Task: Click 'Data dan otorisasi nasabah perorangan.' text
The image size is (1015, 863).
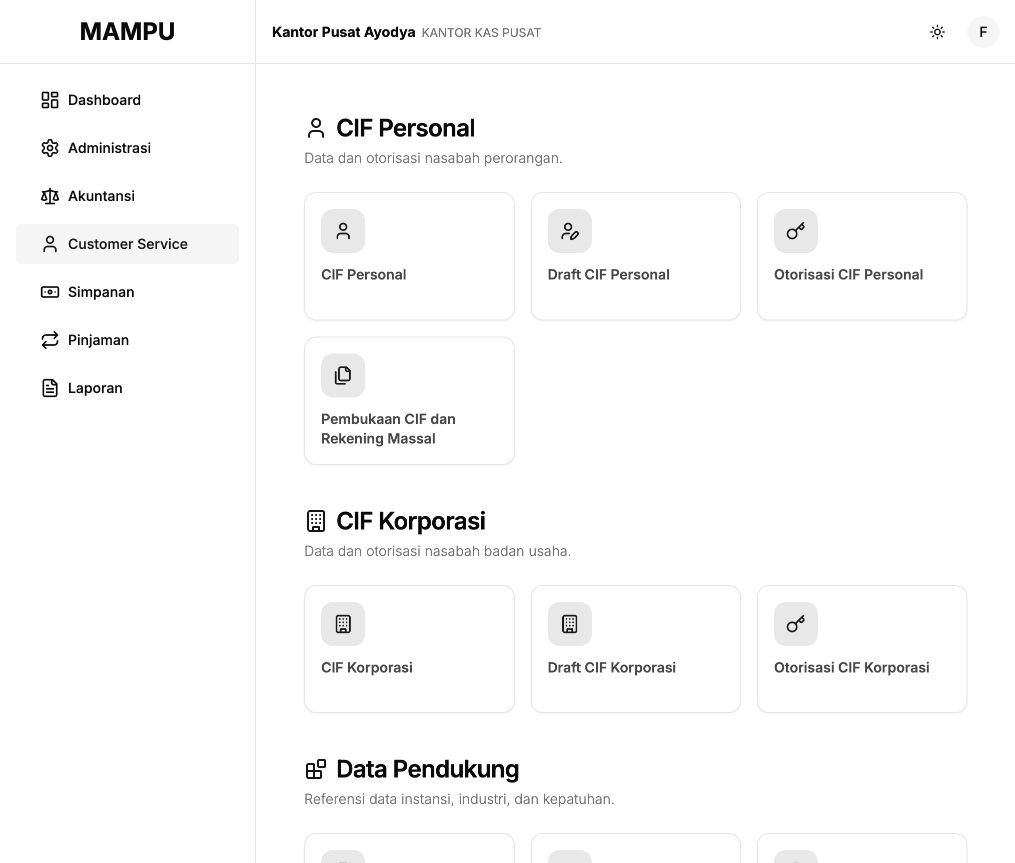Action: [433, 158]
